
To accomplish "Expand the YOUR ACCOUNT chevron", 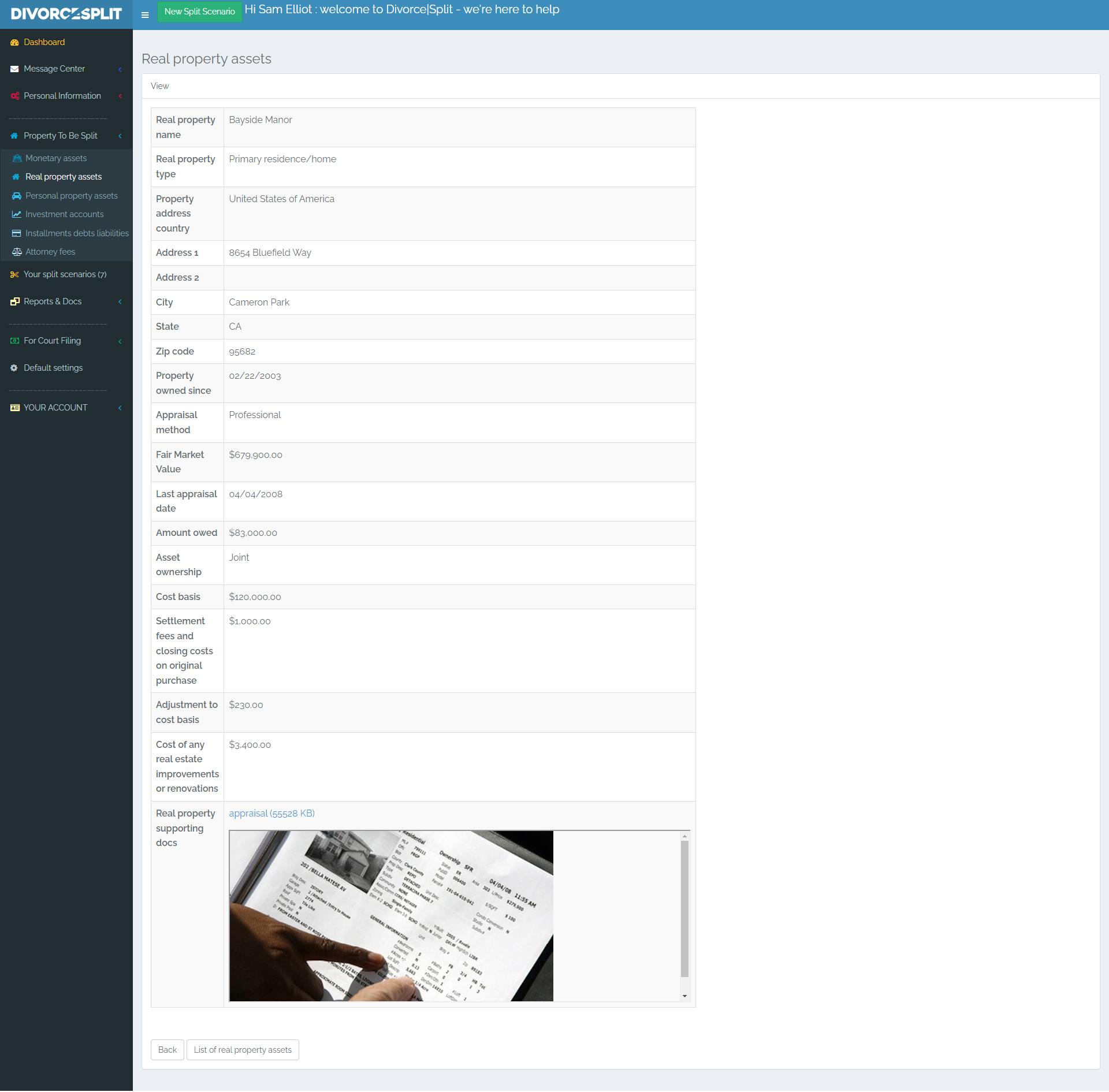I will (120, 408).
